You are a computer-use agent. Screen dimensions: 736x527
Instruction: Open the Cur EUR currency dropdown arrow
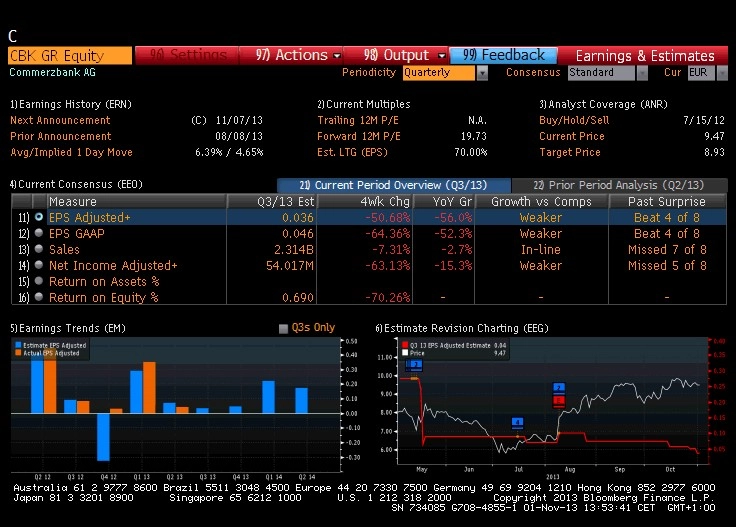tap(722, 73)
